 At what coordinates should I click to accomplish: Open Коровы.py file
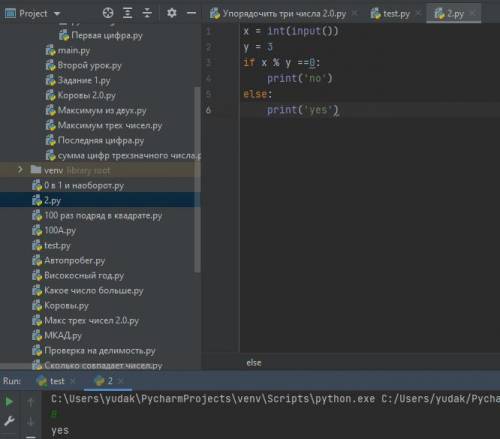[x=60, y=306]
